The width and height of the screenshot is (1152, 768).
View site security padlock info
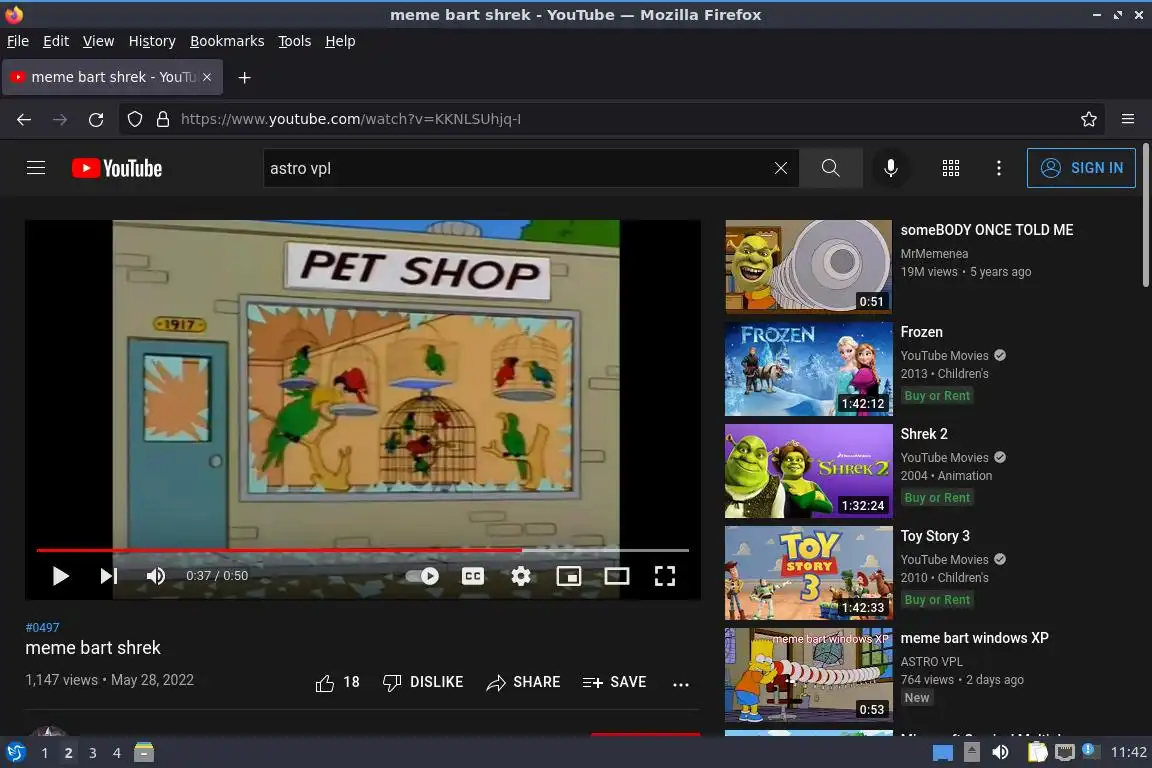pos(163,119)
